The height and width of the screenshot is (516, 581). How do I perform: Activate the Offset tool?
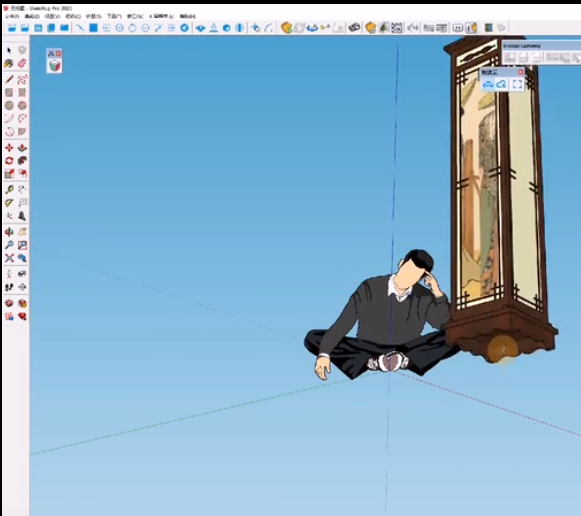pos(22,174)
